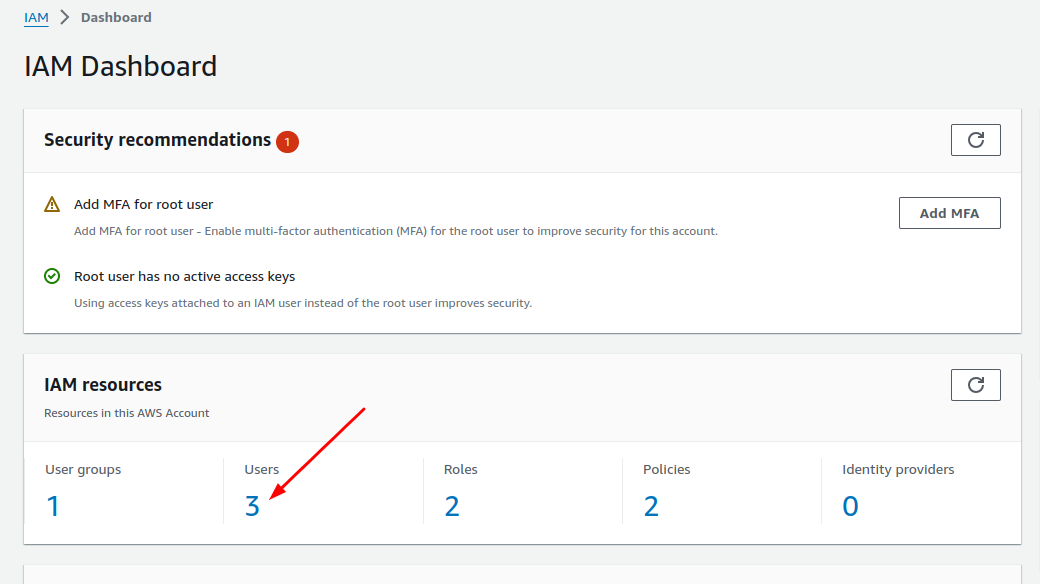
Task: Open the Users count link
Action: (x=252, y=505)
